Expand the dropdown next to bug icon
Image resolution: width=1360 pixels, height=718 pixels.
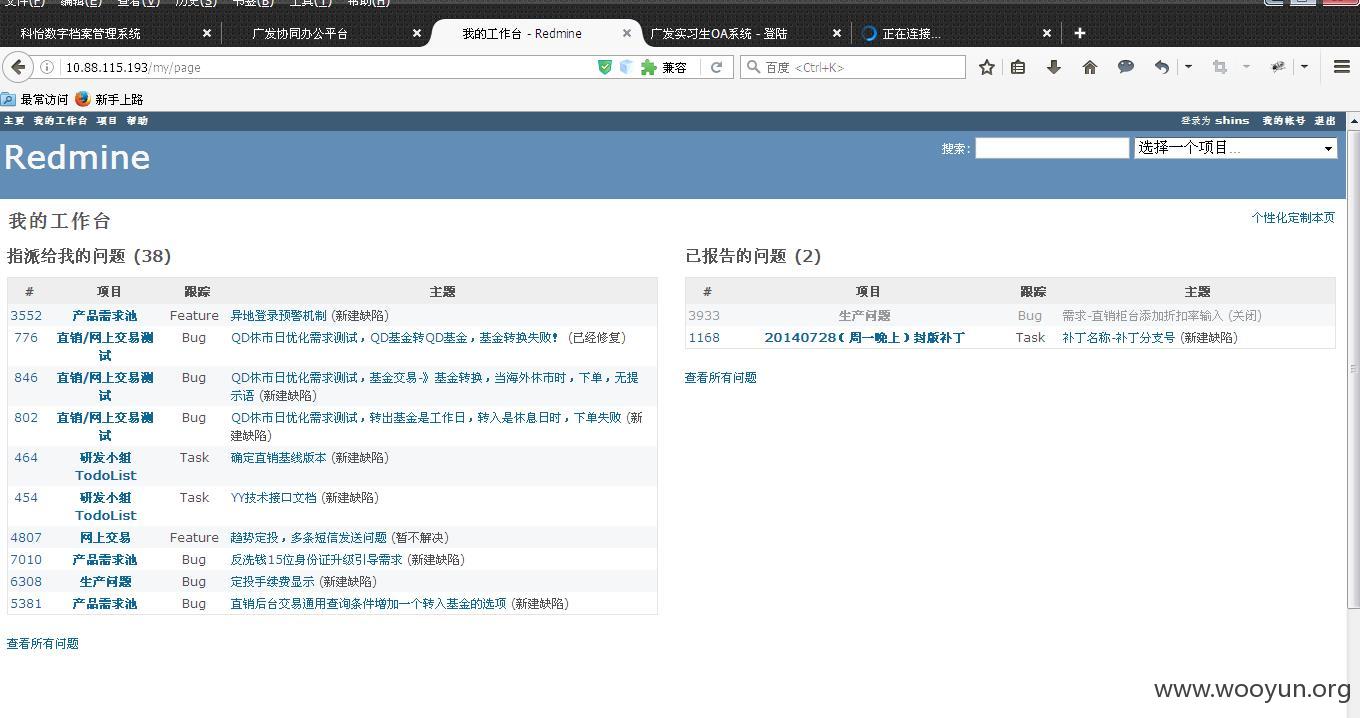pyautogui.click(x=1304, y=67)
